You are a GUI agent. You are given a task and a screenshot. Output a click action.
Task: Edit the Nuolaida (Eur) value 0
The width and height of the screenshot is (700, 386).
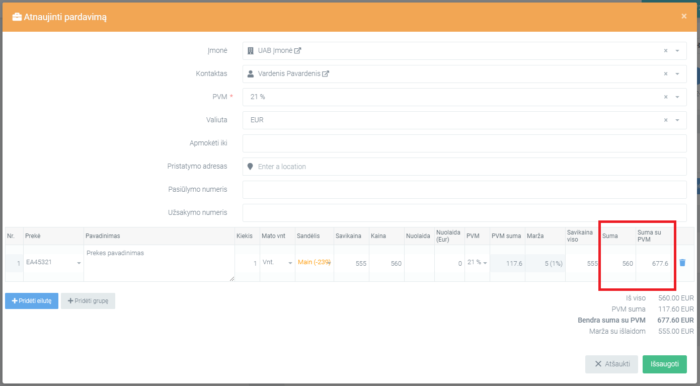click(450, 263)
